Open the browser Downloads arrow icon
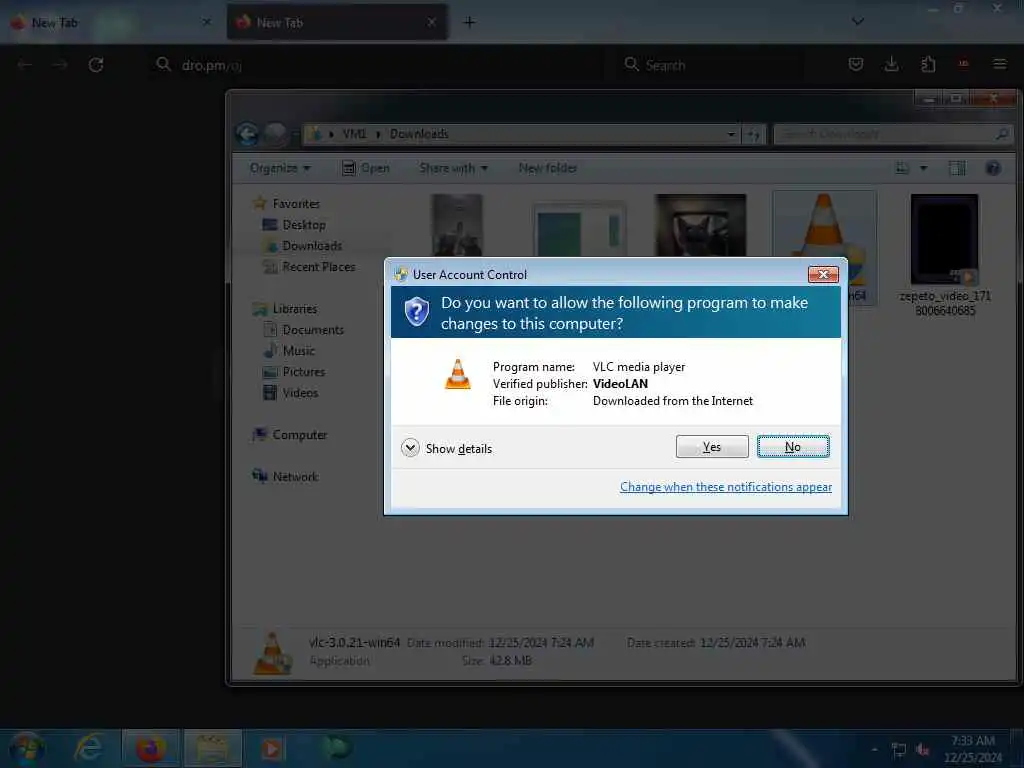The width and height of the screenshot is (1024, 768). click(x=891, y=64)
